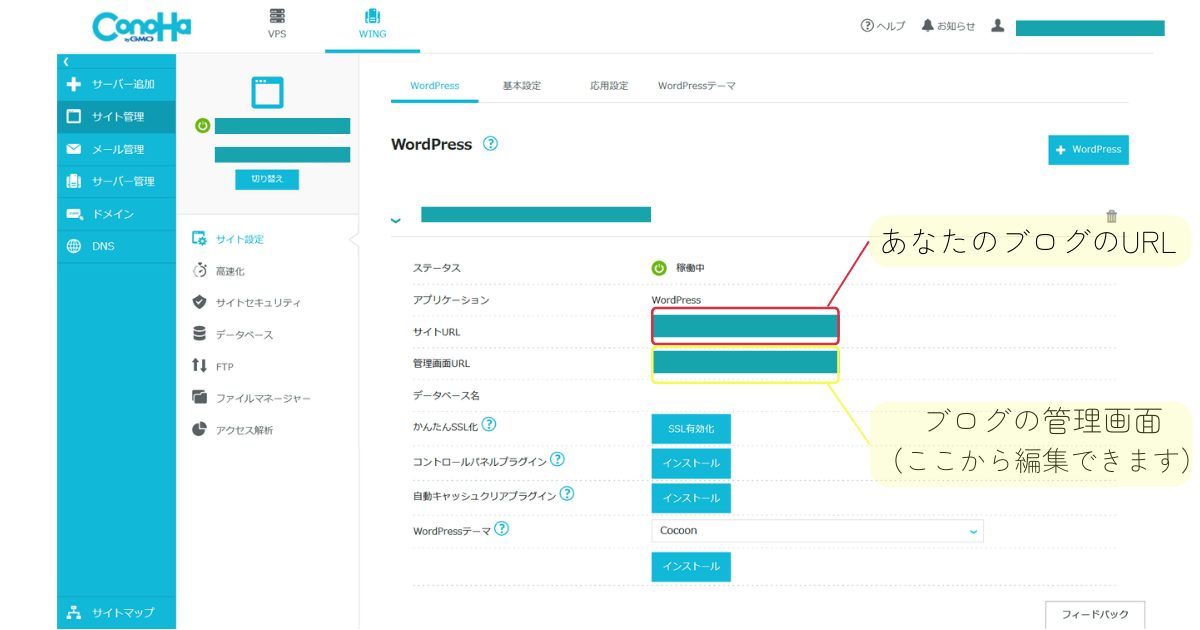The height and width of the screenshot is (630, 1200).
Task: Open サイトセキュリティ settings
Action: tap(246, 302)
